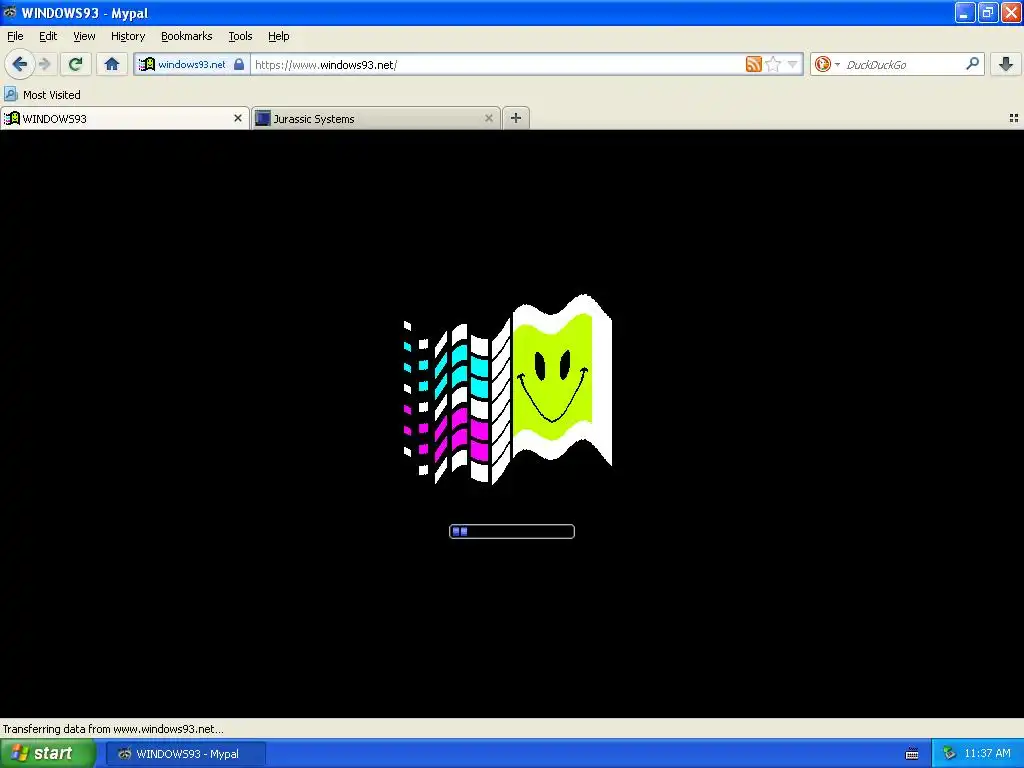
Task: Bookmark this page with the star icon
Action: click(x=773, y=64)
